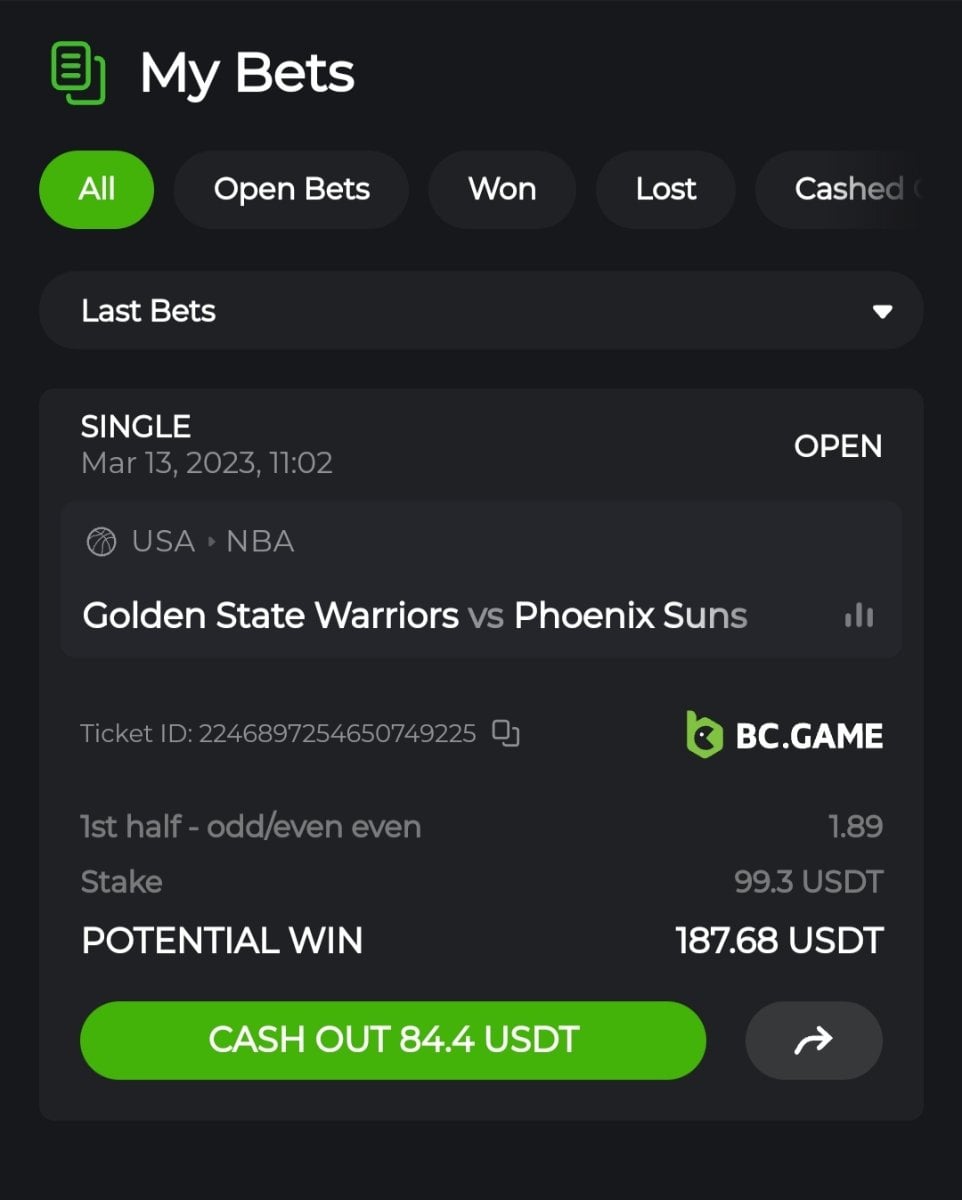962x1200 pixels.
Task: Click the small arrow between USA and NBA
Action: coord(211,542)
